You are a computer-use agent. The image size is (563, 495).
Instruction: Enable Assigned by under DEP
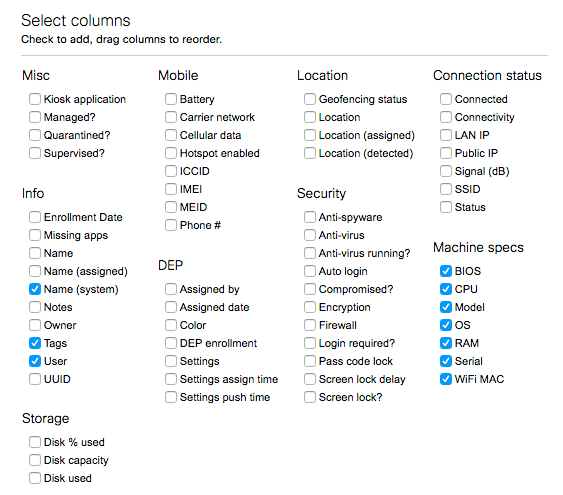tap(171, 289)
